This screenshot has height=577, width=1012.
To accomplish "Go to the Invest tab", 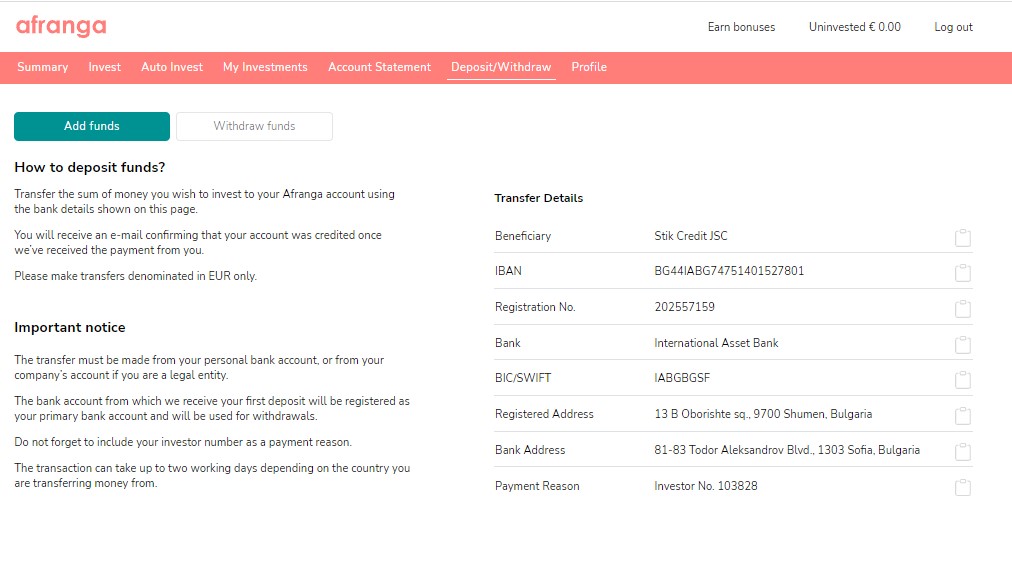I will tap(105, 67).
